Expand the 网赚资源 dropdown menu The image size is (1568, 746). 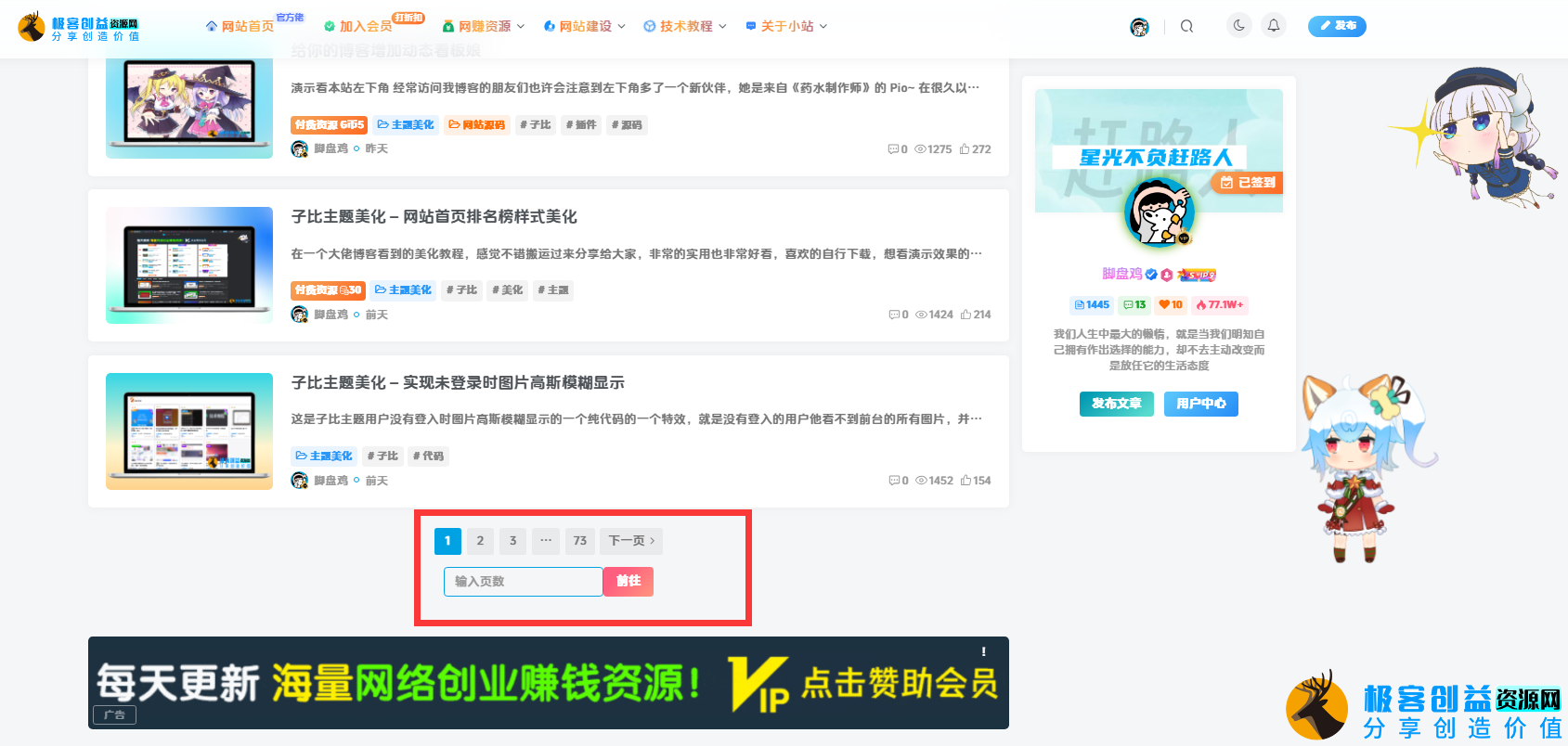click(x=484, y=26)
